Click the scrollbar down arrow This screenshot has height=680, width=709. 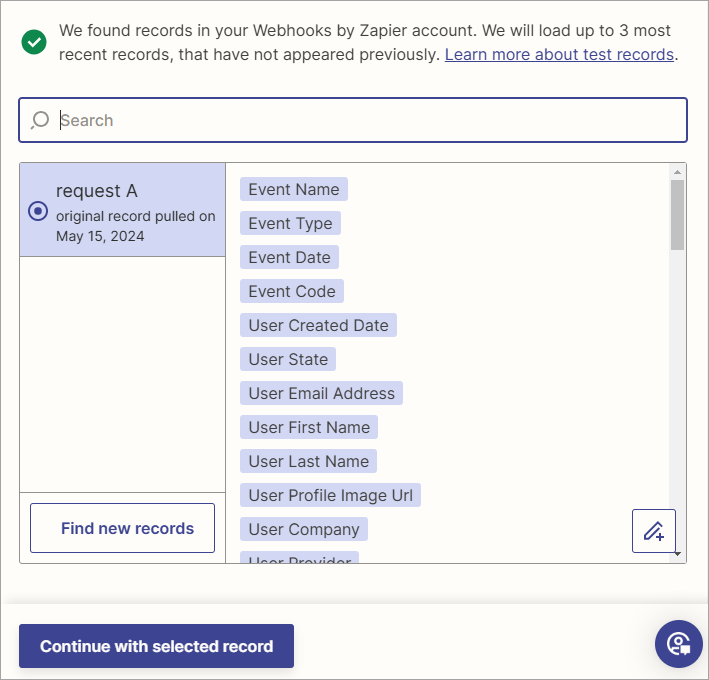click(x=677, y=553)
